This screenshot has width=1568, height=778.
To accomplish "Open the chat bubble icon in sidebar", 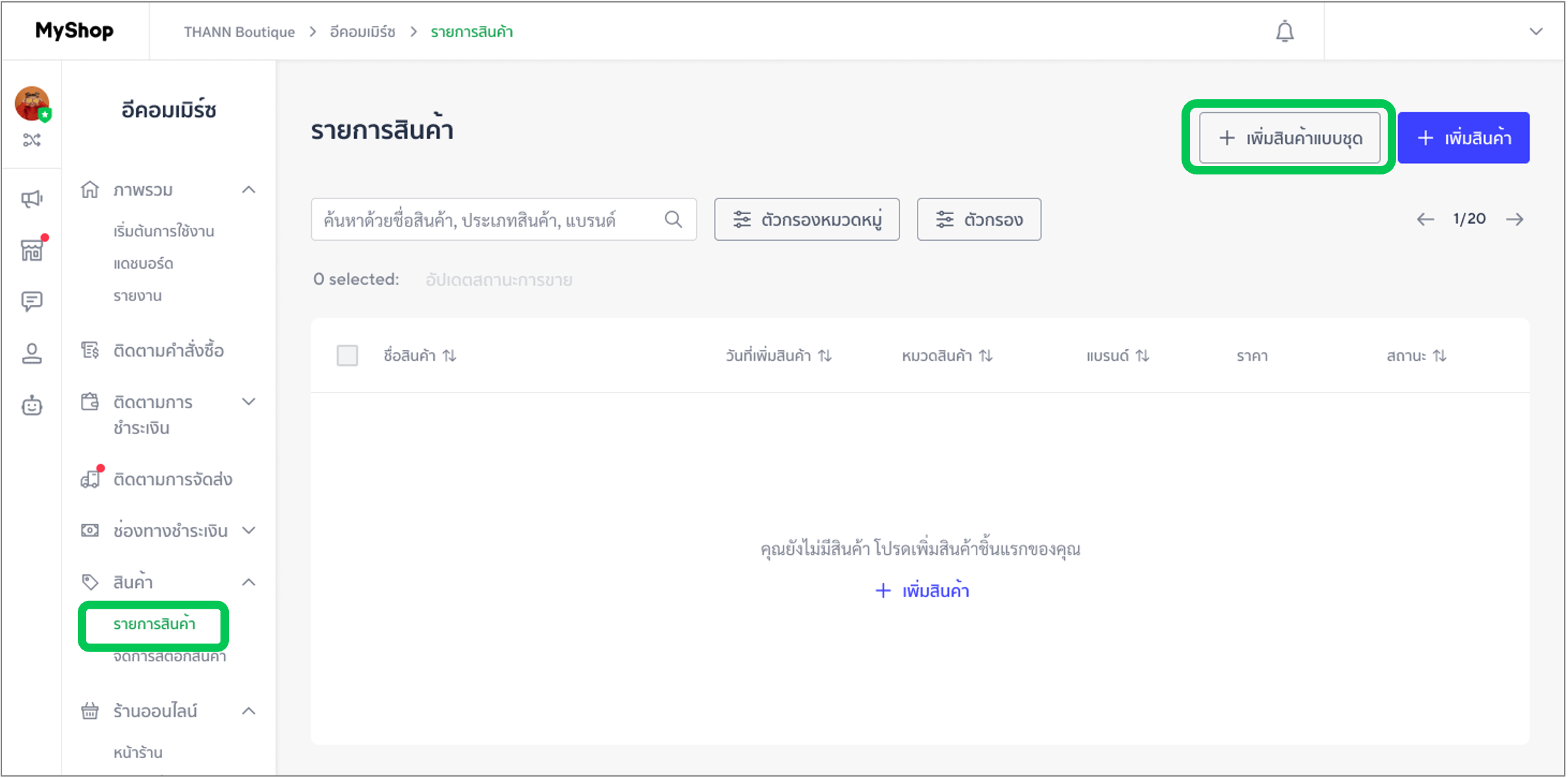I will [x=31, y=301].
